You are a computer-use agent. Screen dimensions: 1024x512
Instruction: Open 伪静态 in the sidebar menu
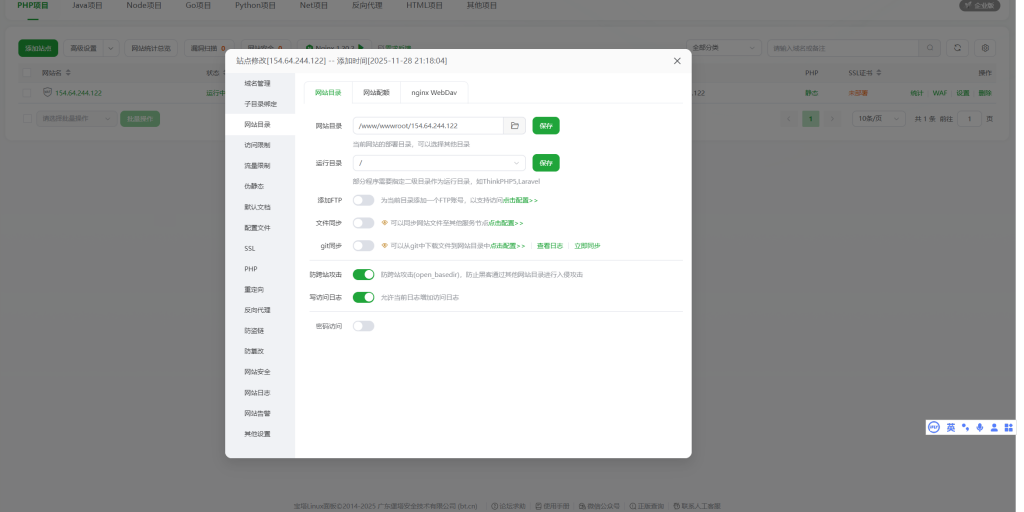coord(254,186)
